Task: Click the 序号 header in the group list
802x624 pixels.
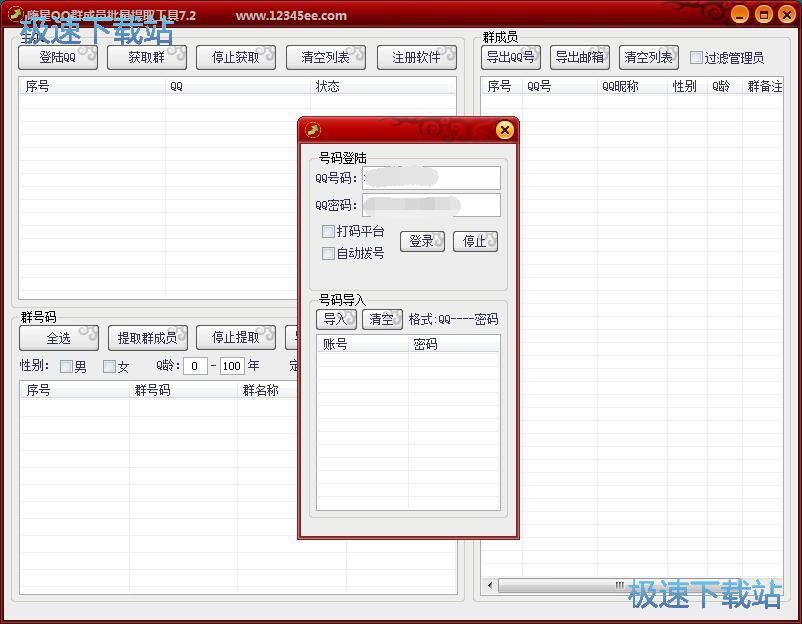Action: coord(75,390)
